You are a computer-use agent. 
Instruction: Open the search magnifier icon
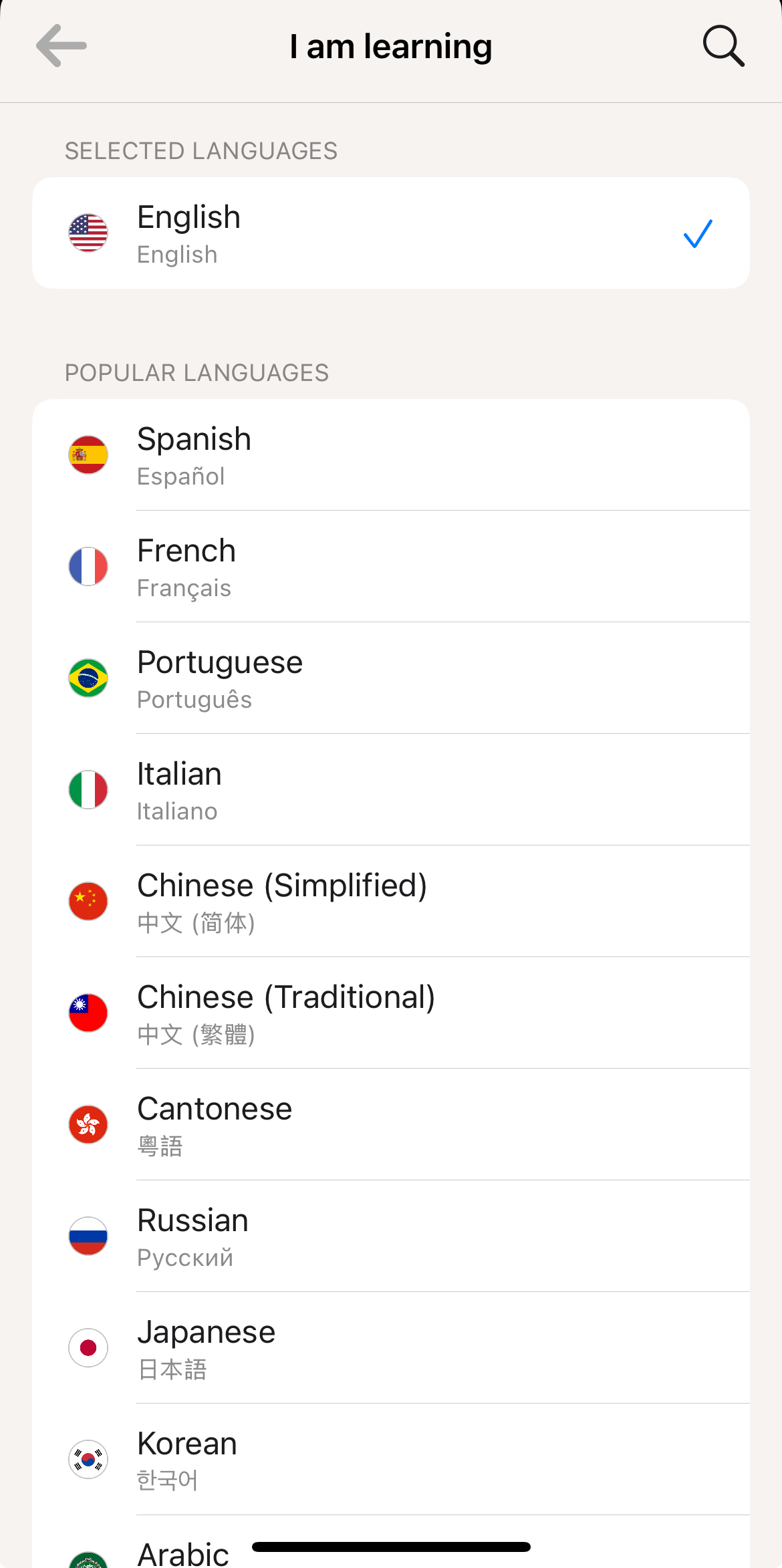[x=723, y=46]
